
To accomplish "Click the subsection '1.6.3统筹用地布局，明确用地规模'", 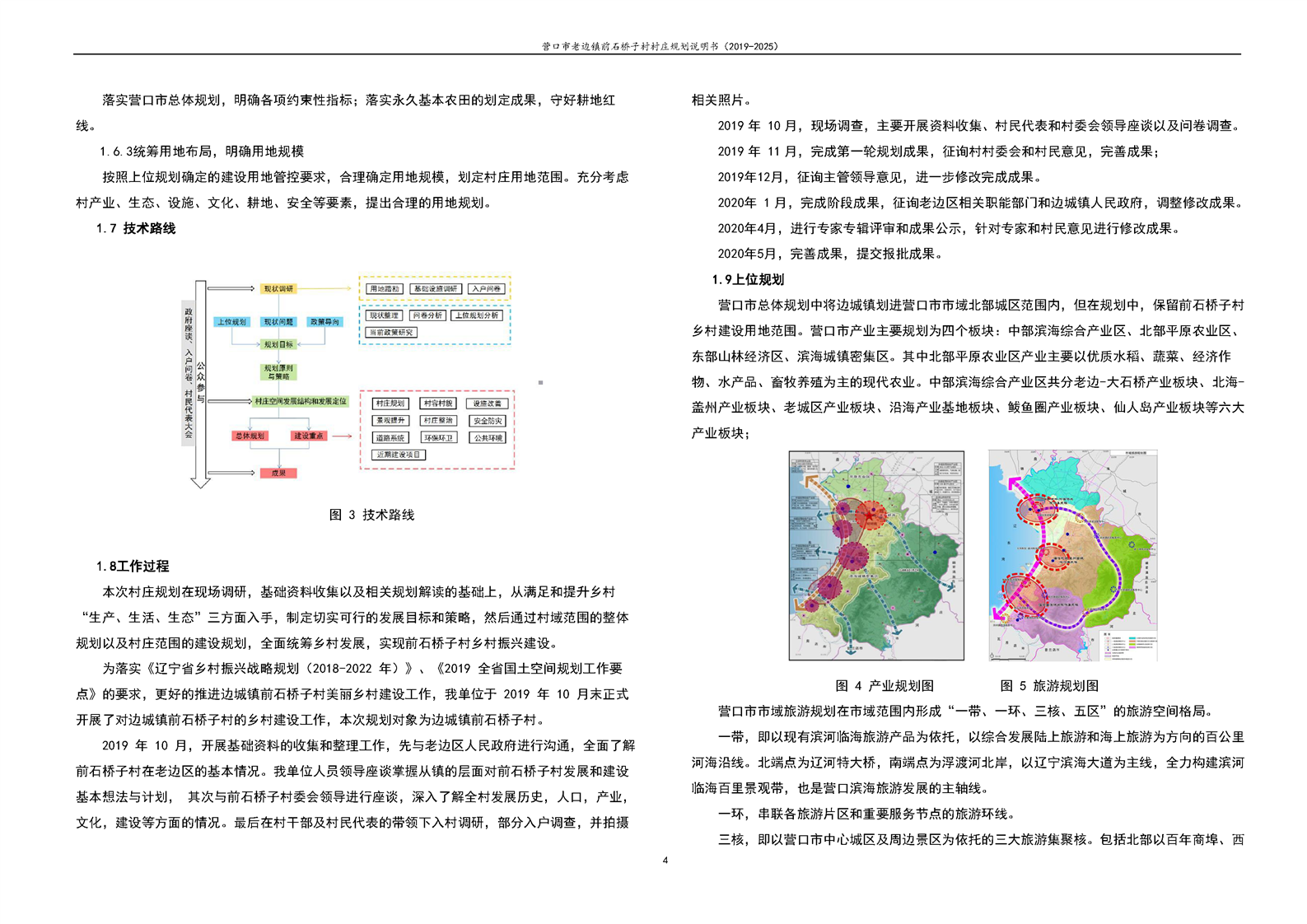I will point(202,152).
